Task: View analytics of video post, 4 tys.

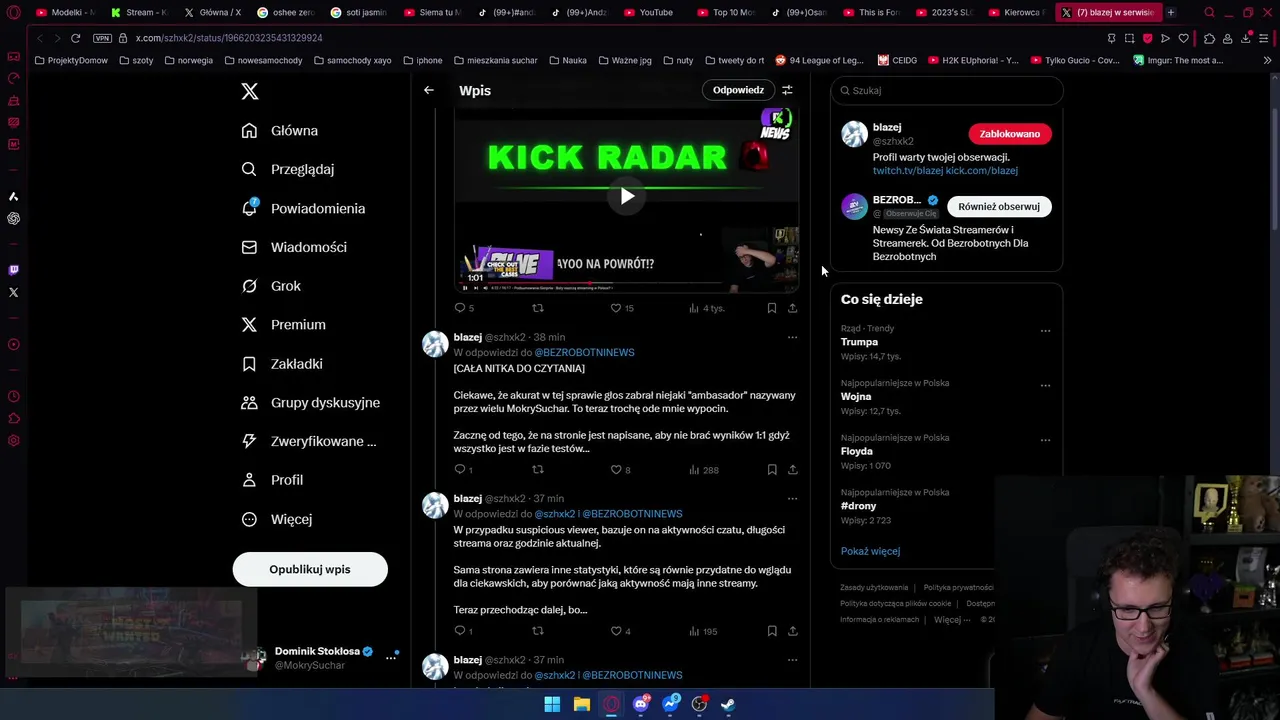Action: (706, 308)
